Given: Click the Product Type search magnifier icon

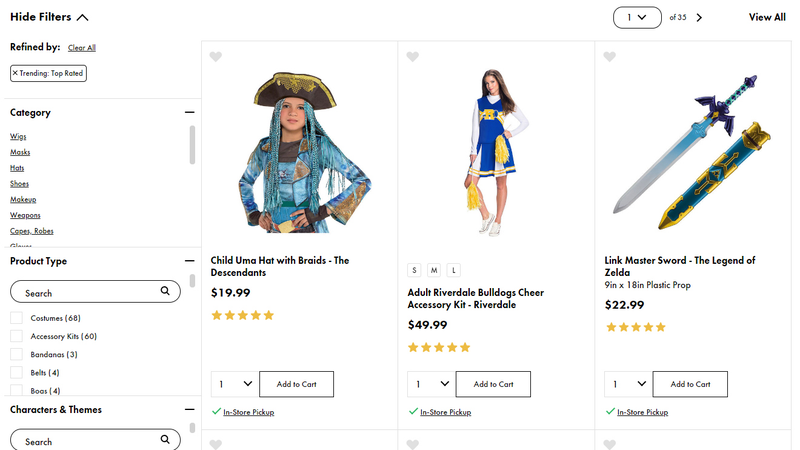Looking at the screenshot, I should (165, 291).
